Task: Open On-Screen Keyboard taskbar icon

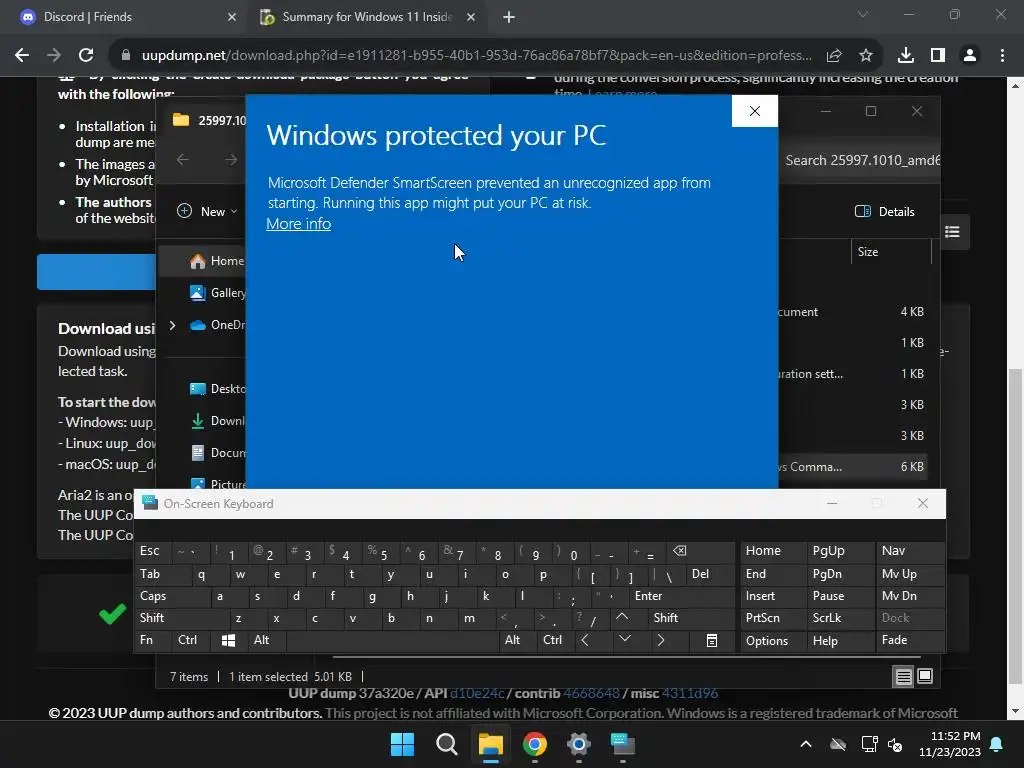Action: (622, 744)
